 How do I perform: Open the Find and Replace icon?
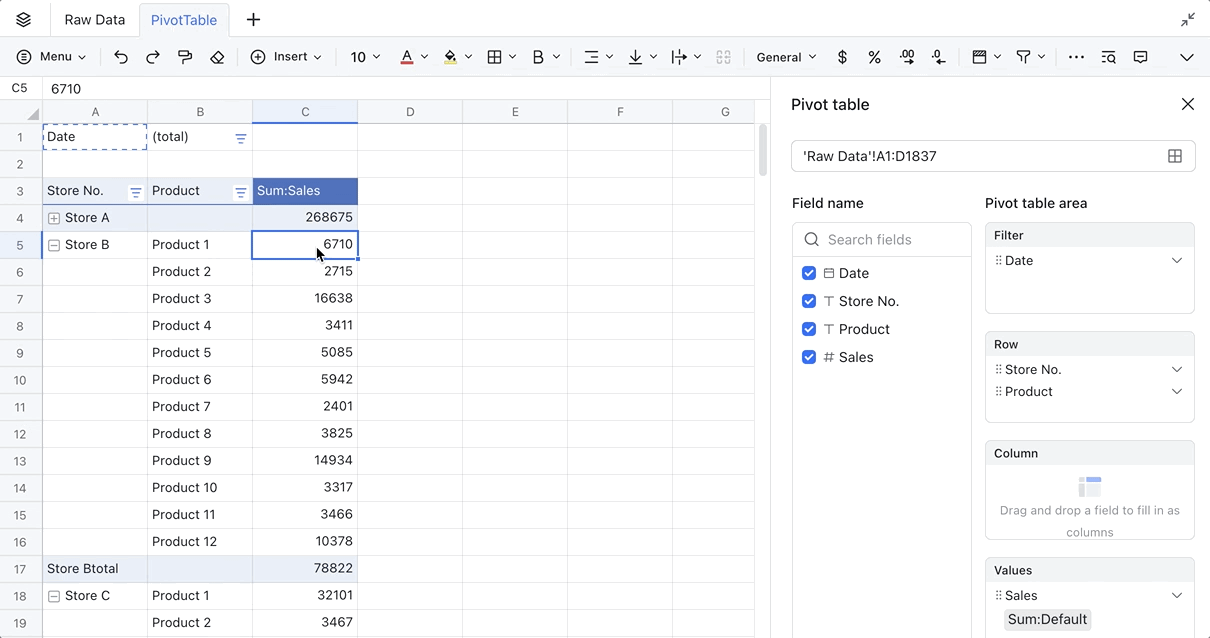coord(1108,57)
